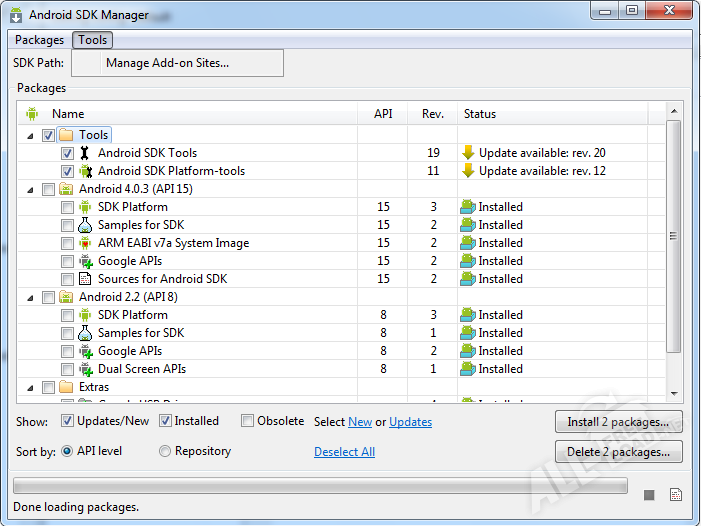Uncheck the Android SDK Tools checkbox

[67, 153]
